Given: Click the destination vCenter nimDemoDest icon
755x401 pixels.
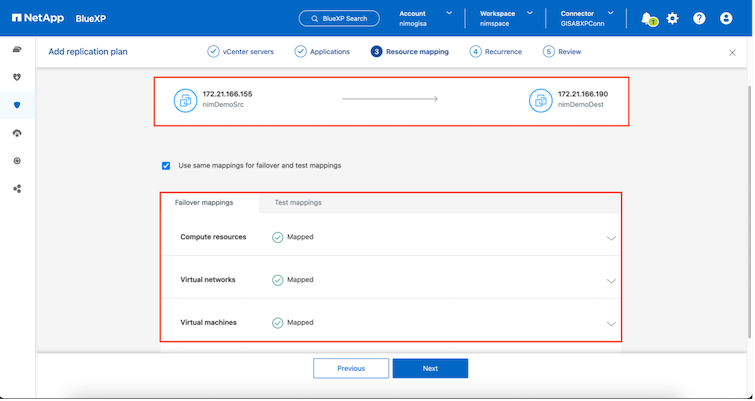Looking at the screenshot, I should tap(540, 99).
